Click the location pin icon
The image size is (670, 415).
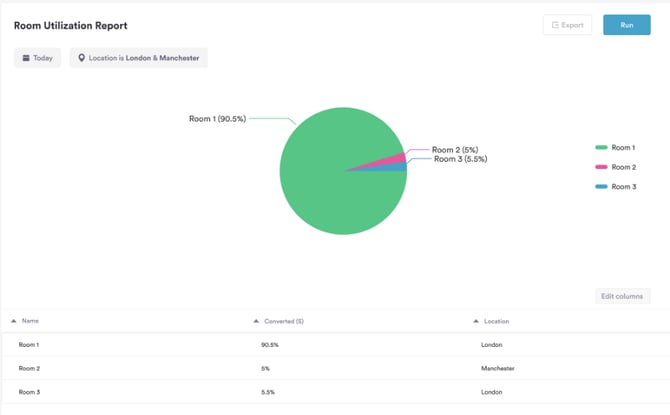tap(82, 58)
